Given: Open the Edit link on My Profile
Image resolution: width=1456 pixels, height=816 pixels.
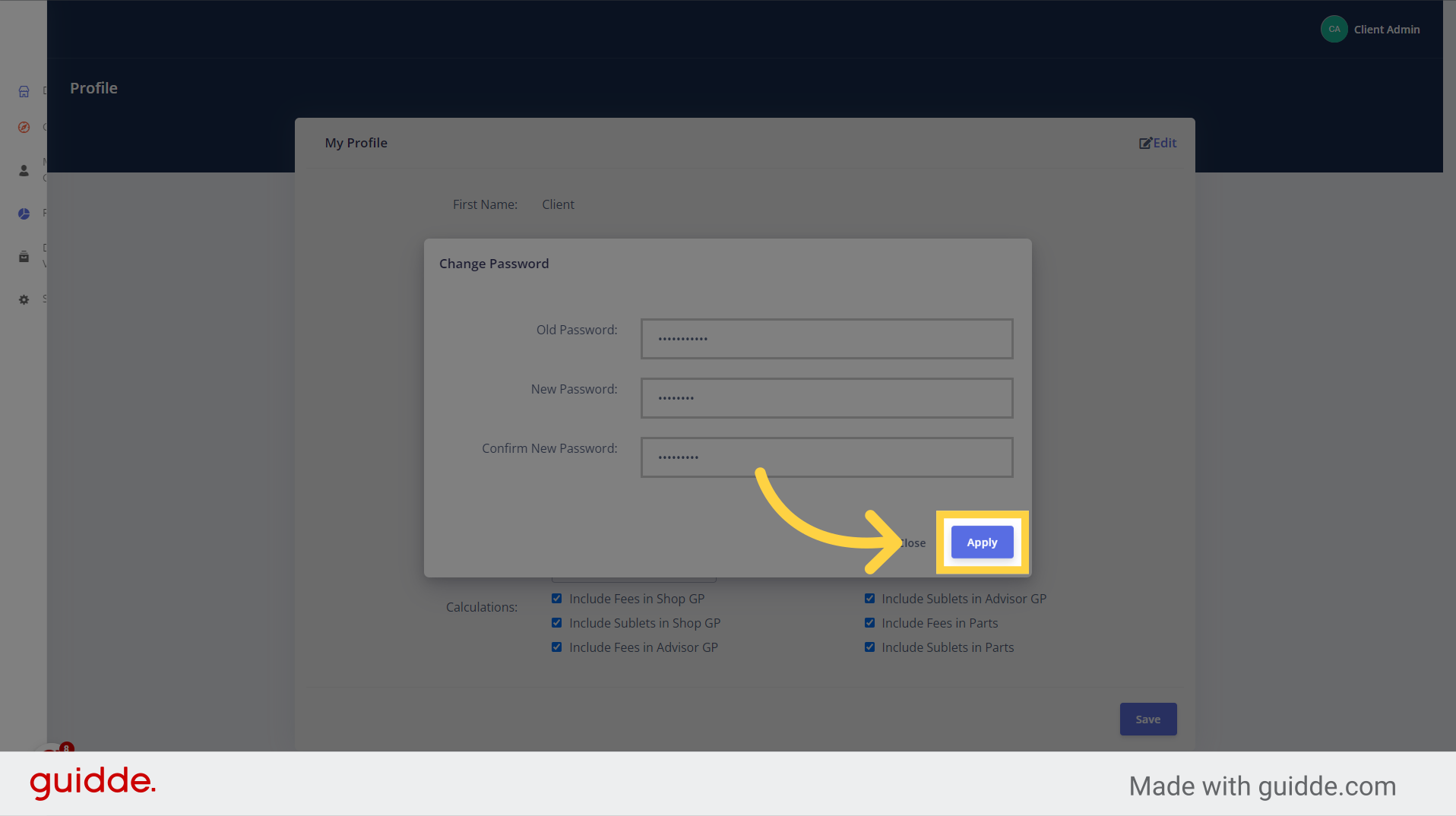Looking at the screenshot, I should [x=1157, y=143].
